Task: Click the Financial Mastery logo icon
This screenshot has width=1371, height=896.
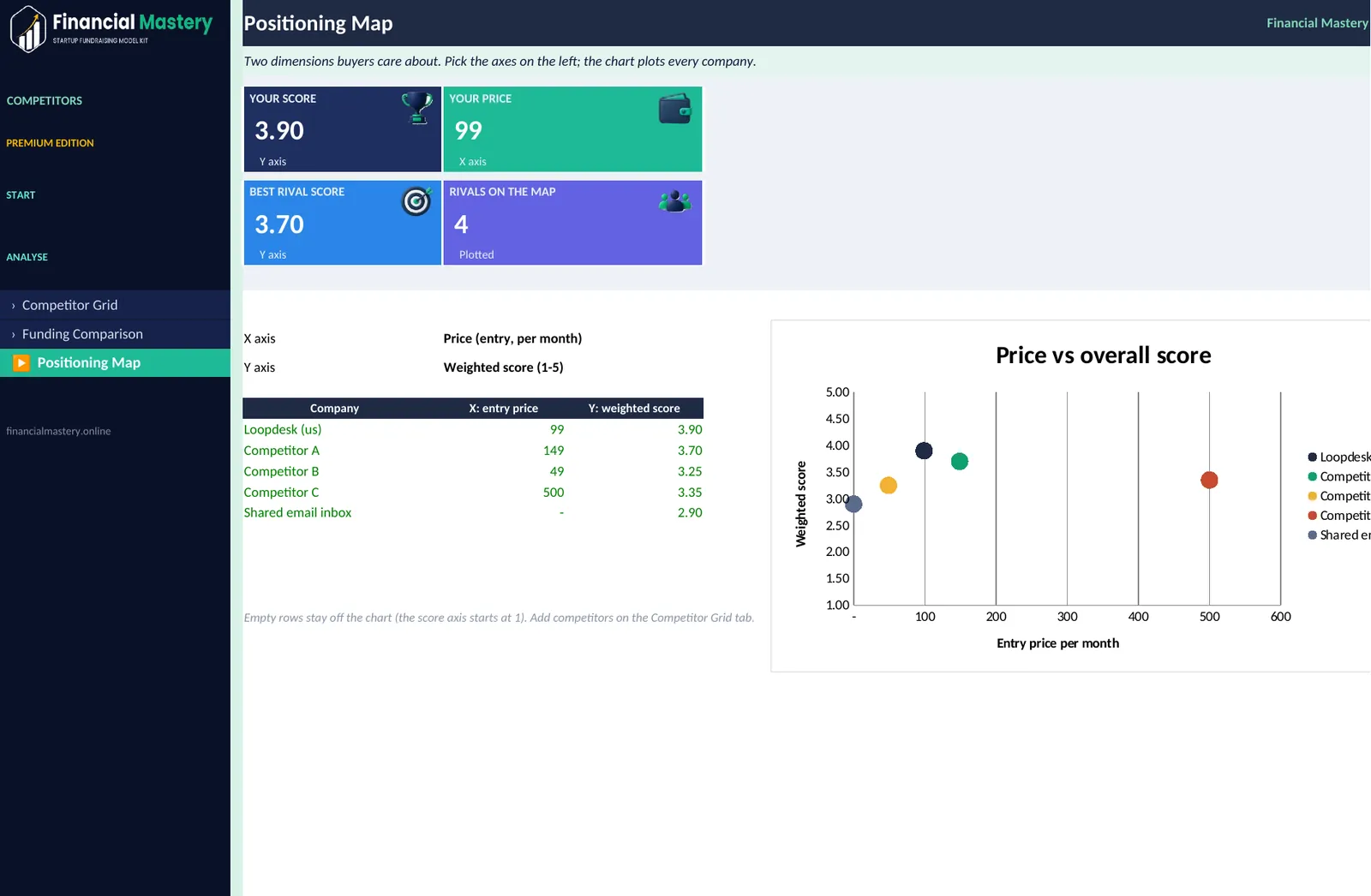Action: pyautogui.click(x=28, y=29)
